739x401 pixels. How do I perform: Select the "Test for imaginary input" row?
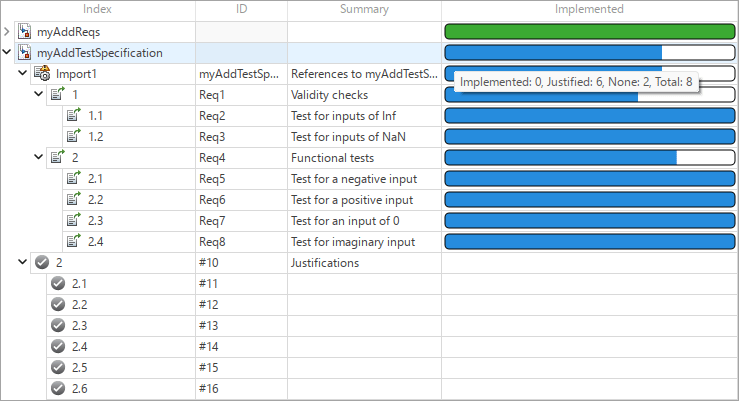(x=353, y=242)
